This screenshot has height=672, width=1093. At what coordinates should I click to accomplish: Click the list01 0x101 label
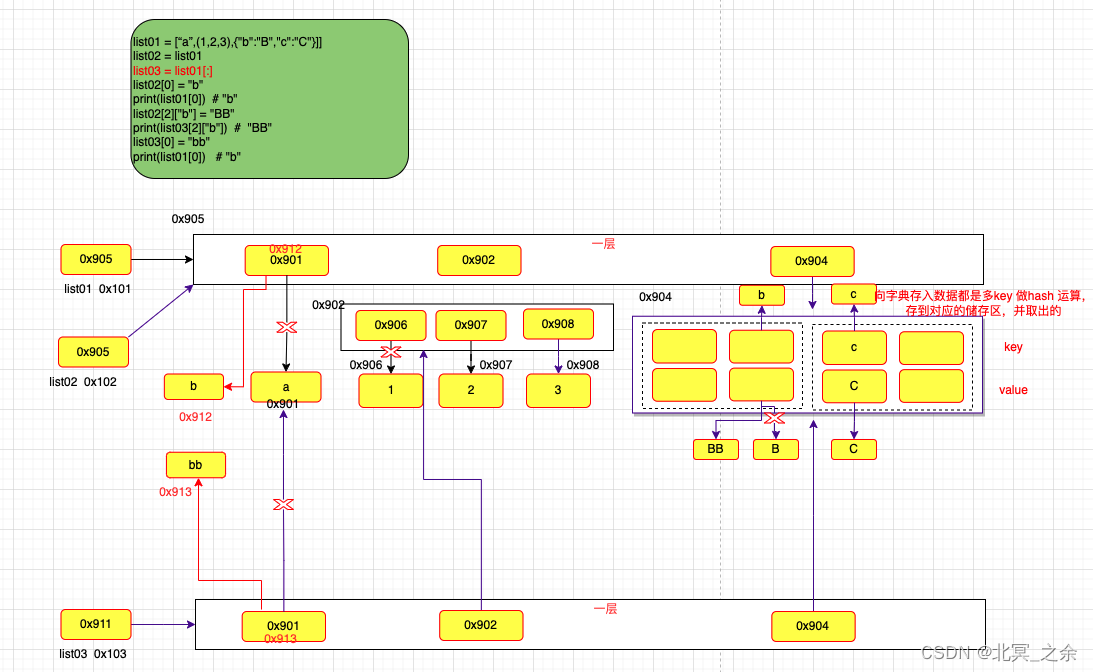[x=98, y=289]
